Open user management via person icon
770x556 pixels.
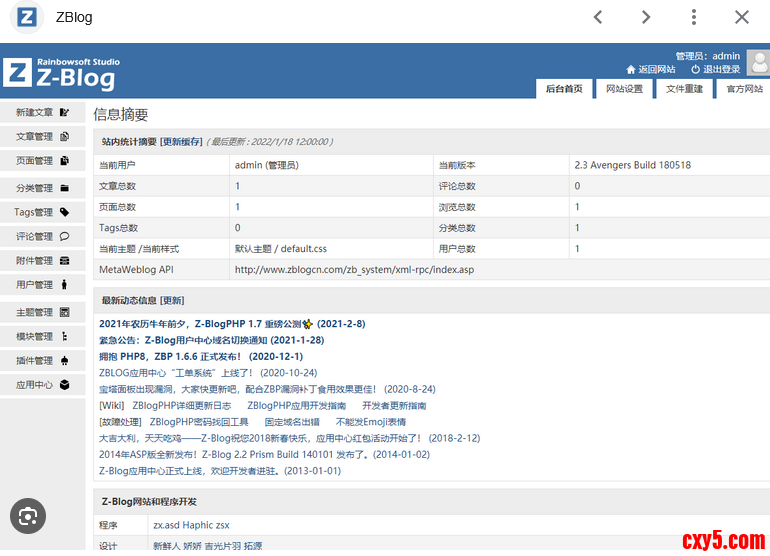(x=65, y=285)
